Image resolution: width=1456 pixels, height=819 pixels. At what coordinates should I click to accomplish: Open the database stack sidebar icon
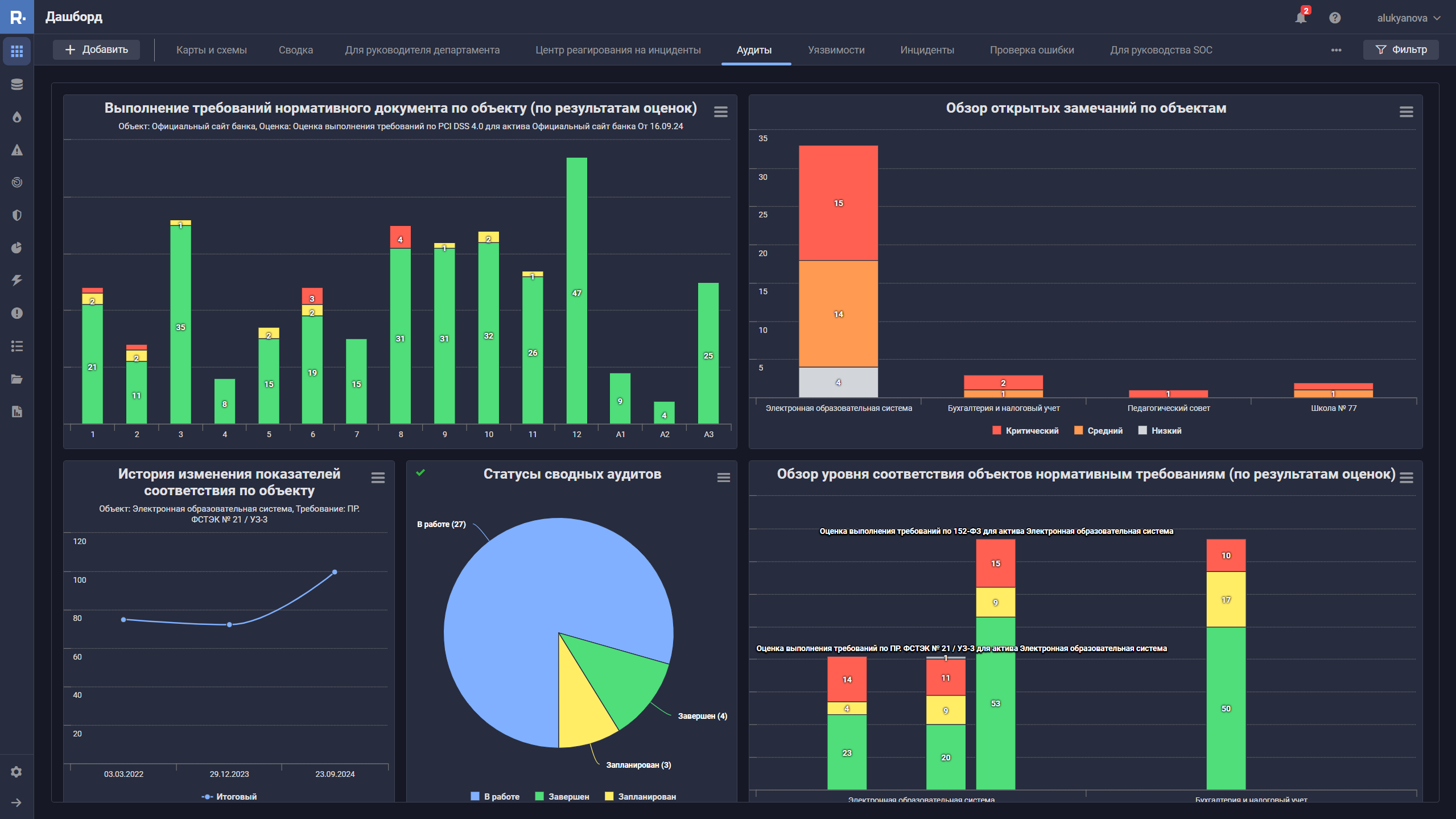coord(17,84)
